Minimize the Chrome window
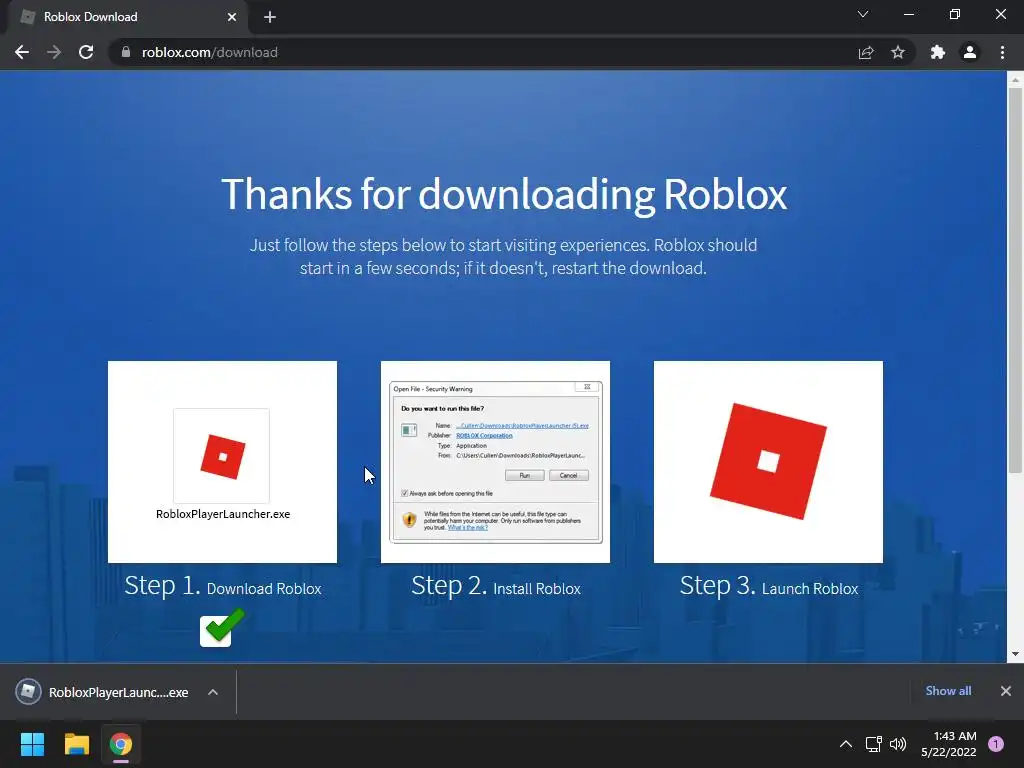Image resolution: width=1024 pixels, height=768 pixels. coord(908,14)
